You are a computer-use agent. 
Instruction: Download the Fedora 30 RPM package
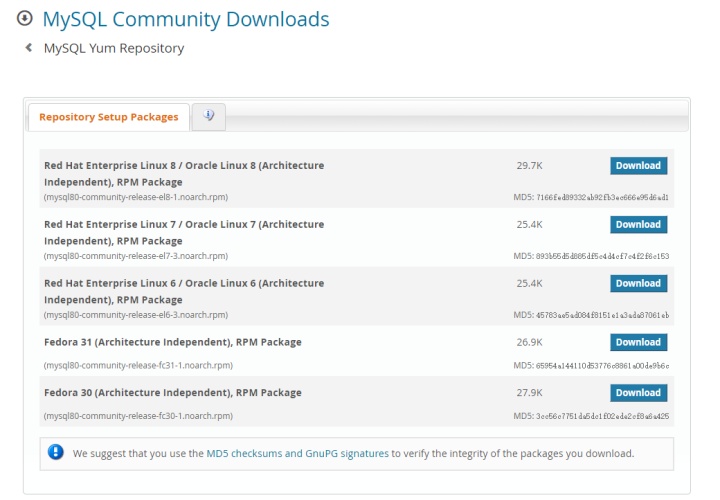coord(638,393)
